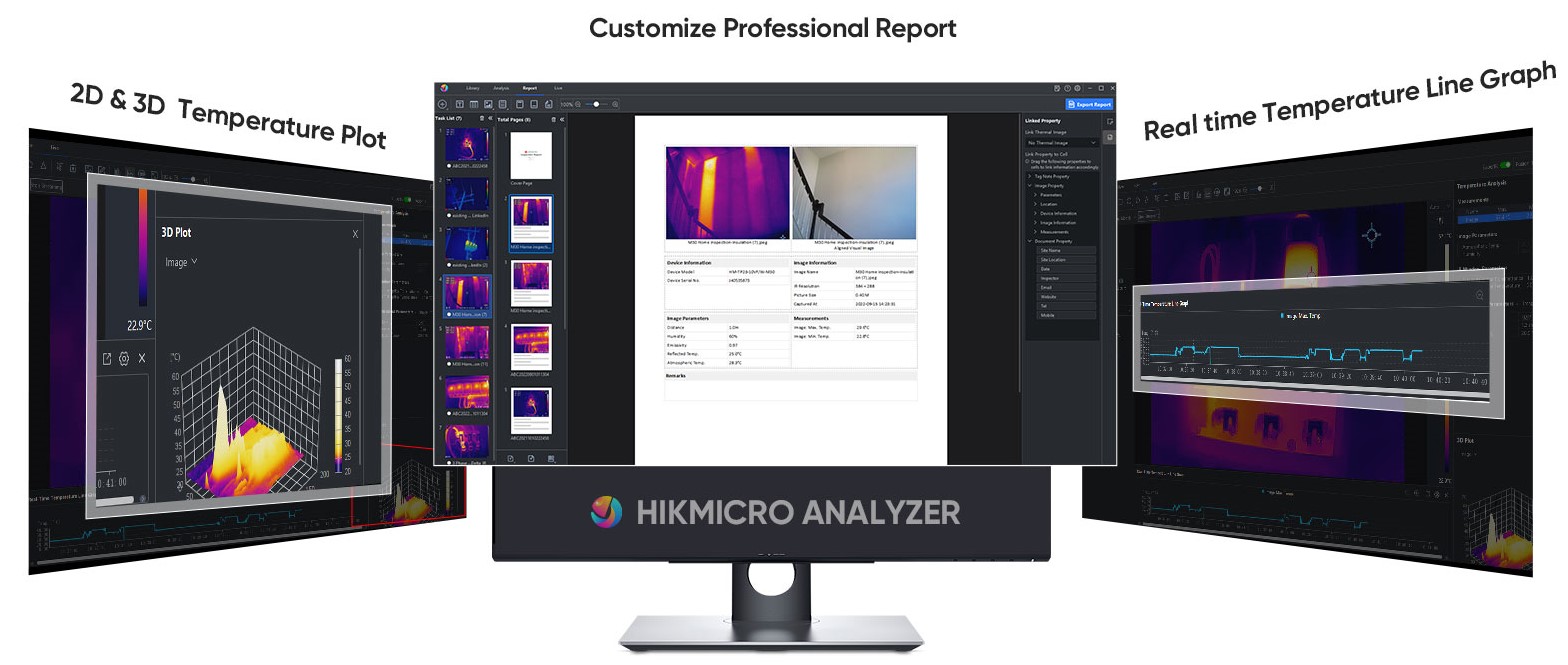Switch to the Library tab
This screenshot has width=1568, height=665.
point(473,88)
